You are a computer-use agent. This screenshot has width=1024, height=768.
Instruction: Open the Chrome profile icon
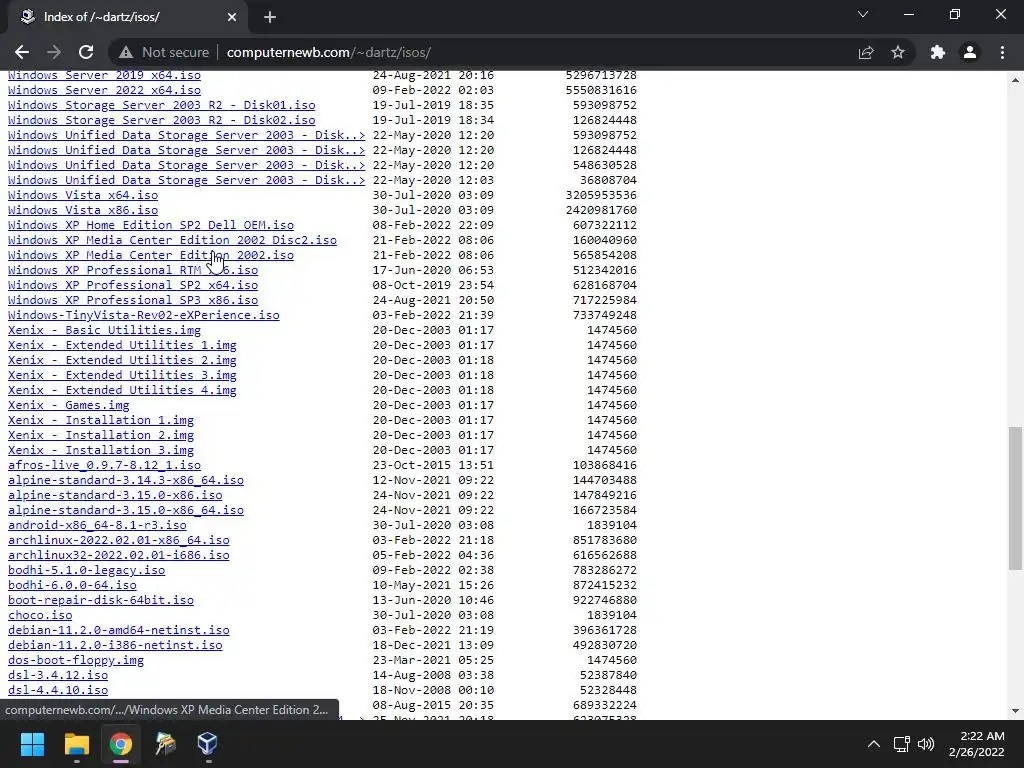(970, 52)
